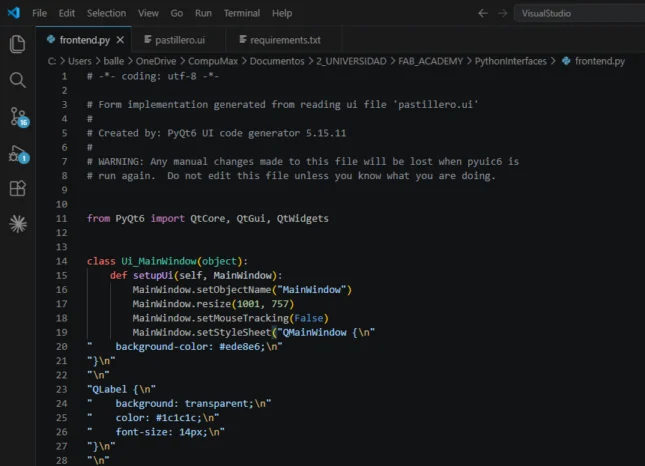Go forward with the right arrow
This screenshot has height=466, width=645.
[502, 13]
